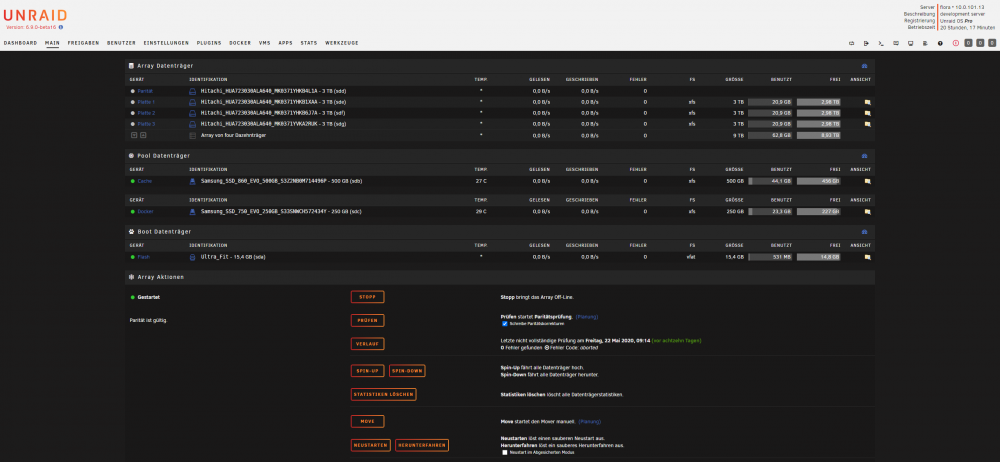
Task: Click the Flash drive device icon
Action: point(192,257)
